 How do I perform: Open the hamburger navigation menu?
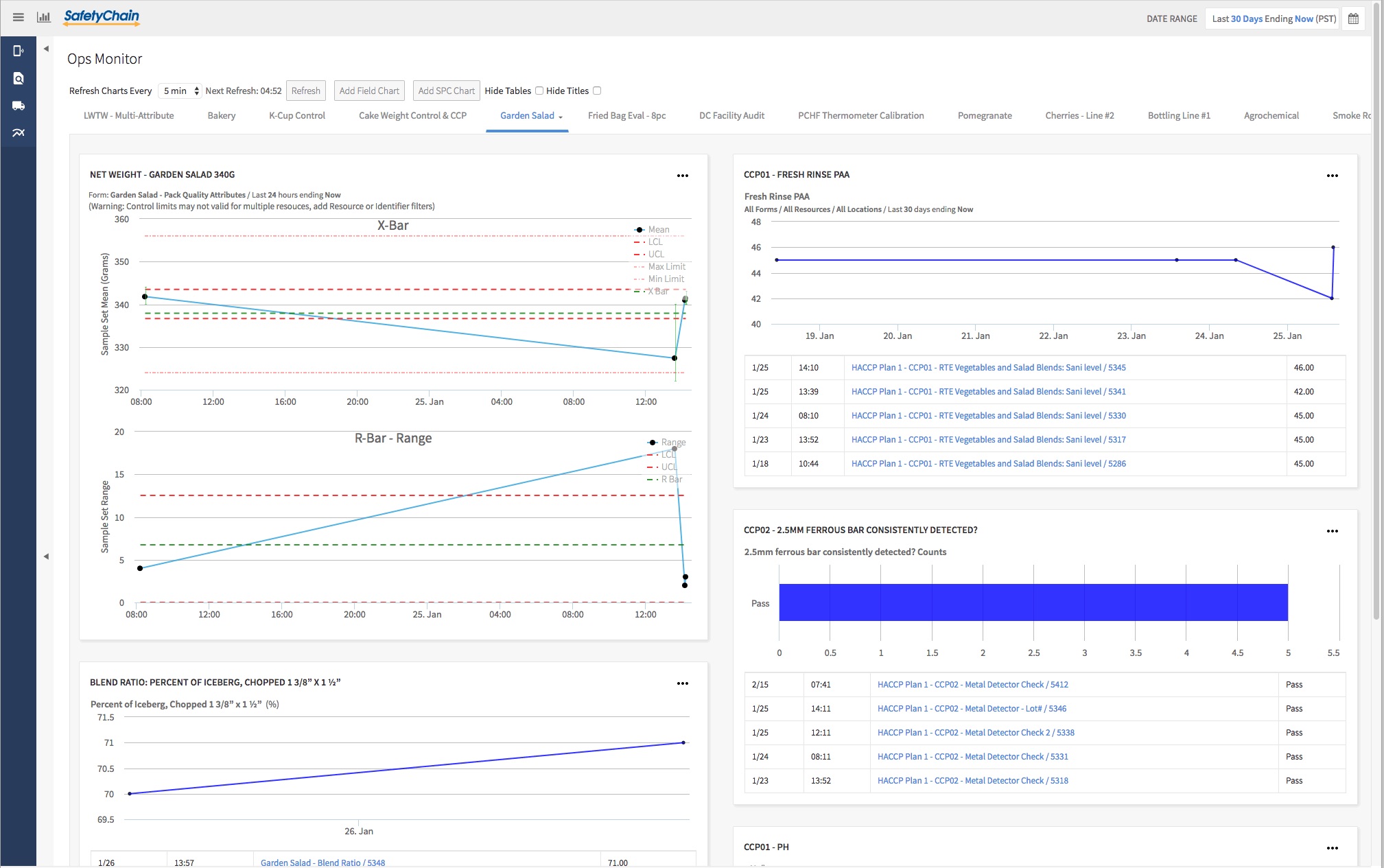[19, 18]
